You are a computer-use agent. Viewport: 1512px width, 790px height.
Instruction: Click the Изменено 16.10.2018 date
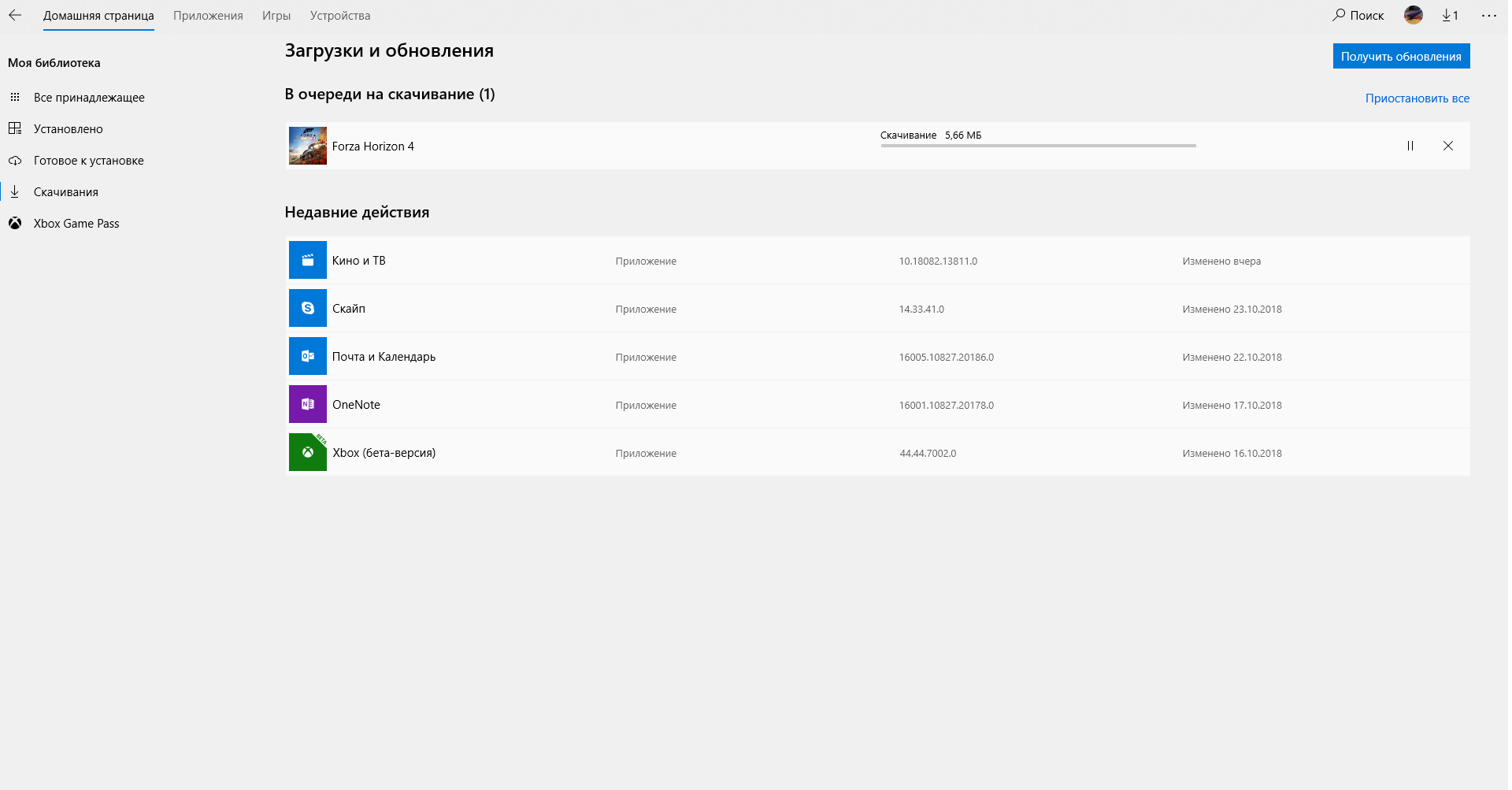click(1232, 454)
